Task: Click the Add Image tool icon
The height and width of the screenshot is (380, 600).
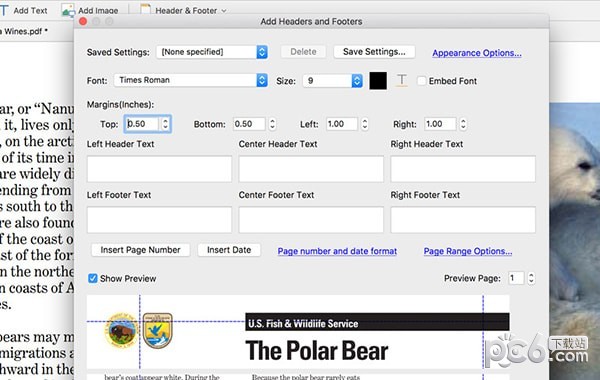Action: coord(68,11)
